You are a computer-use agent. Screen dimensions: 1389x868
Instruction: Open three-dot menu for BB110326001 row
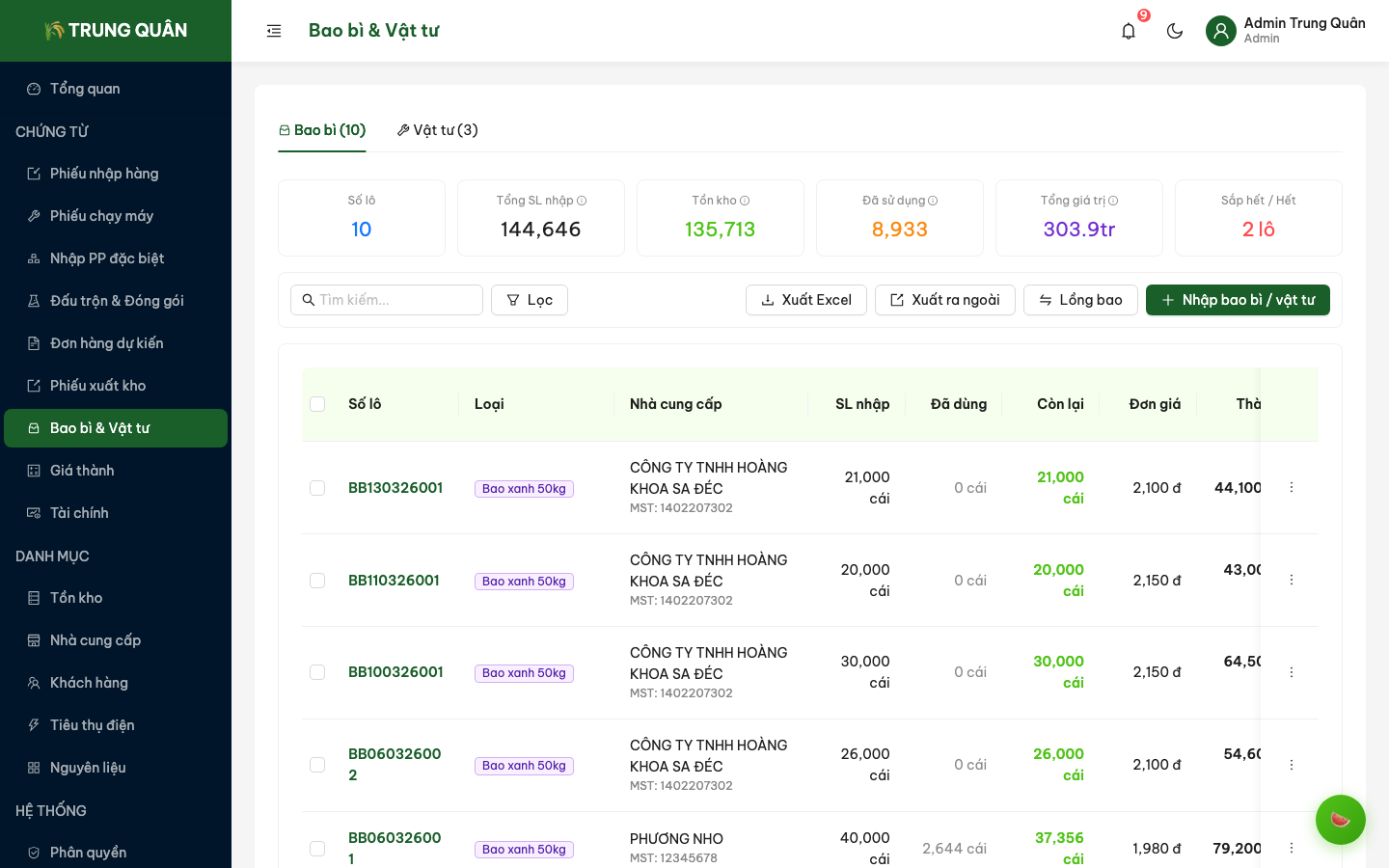(x=1292, y=581)
